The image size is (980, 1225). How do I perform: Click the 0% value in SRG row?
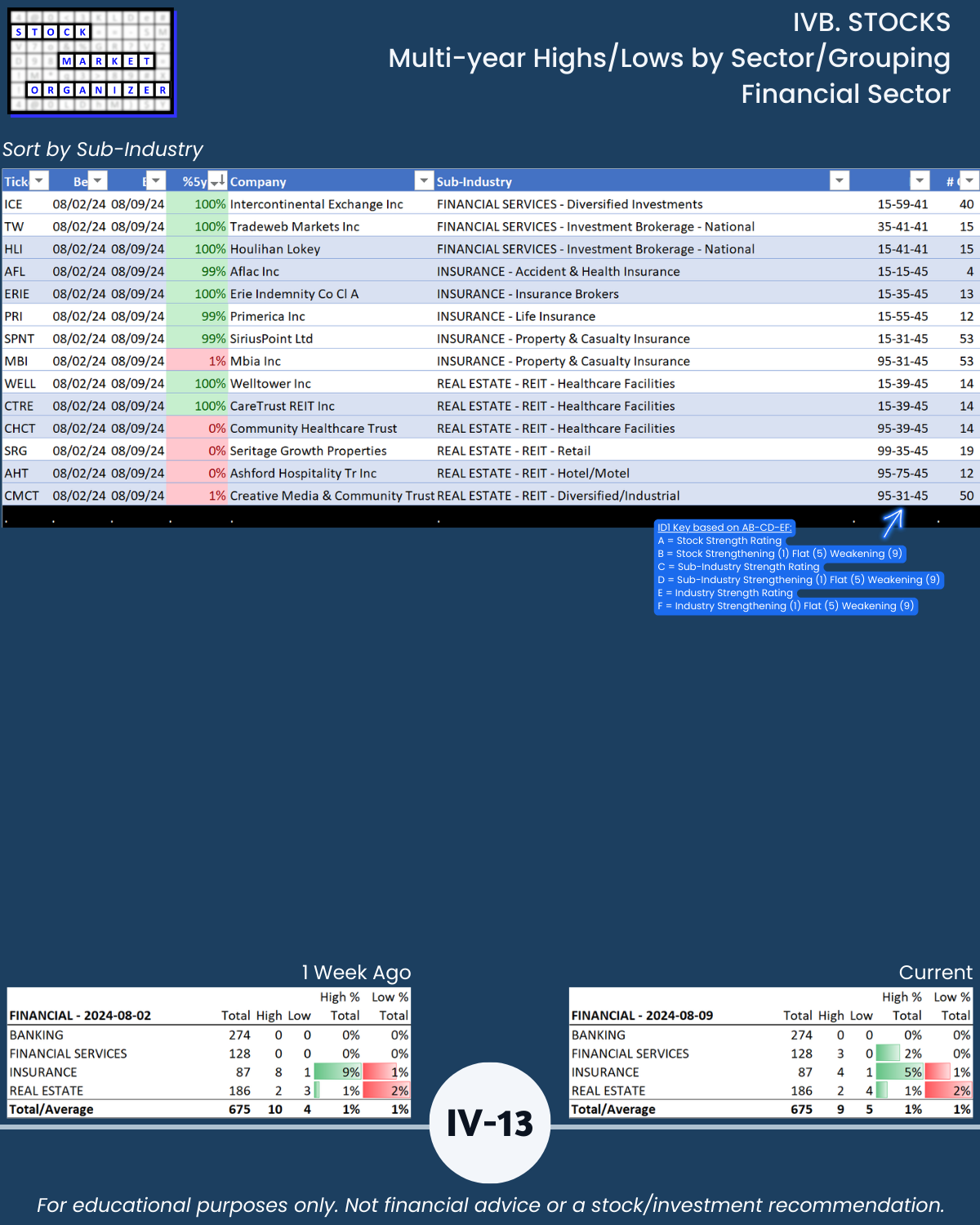217,451
